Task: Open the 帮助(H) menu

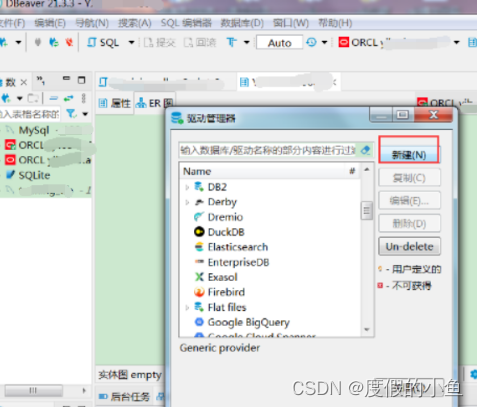Action: (335, 23)
